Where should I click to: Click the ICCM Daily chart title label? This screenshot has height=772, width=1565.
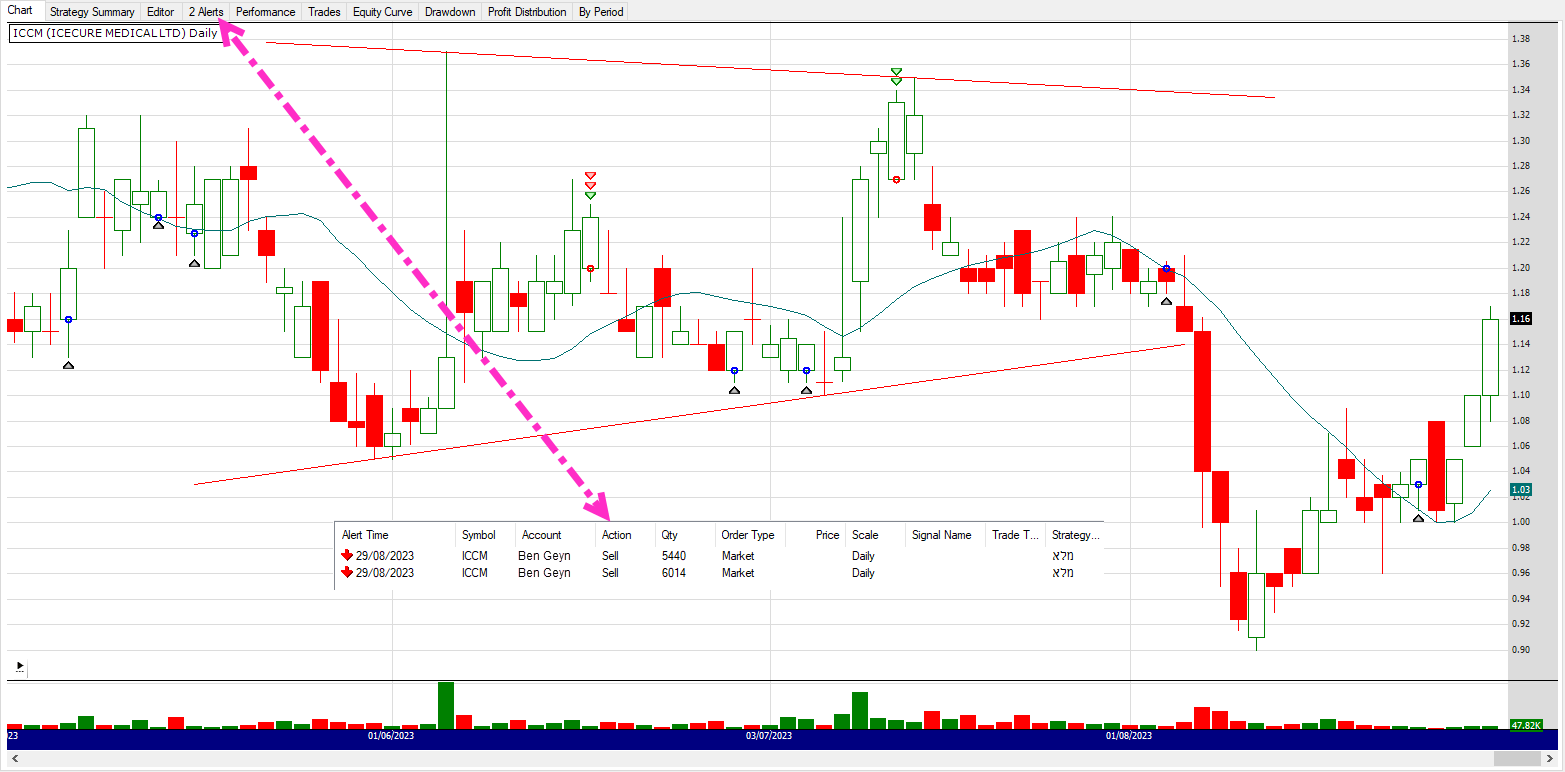(x=115, y=33)
